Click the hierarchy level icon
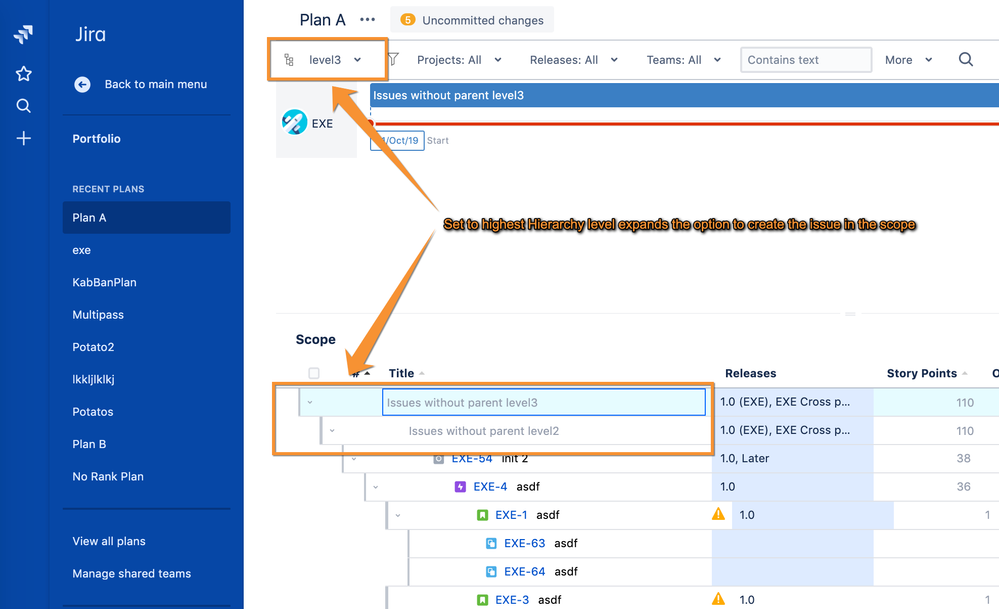This screenshot has height=609, width=999. (289, 60)
